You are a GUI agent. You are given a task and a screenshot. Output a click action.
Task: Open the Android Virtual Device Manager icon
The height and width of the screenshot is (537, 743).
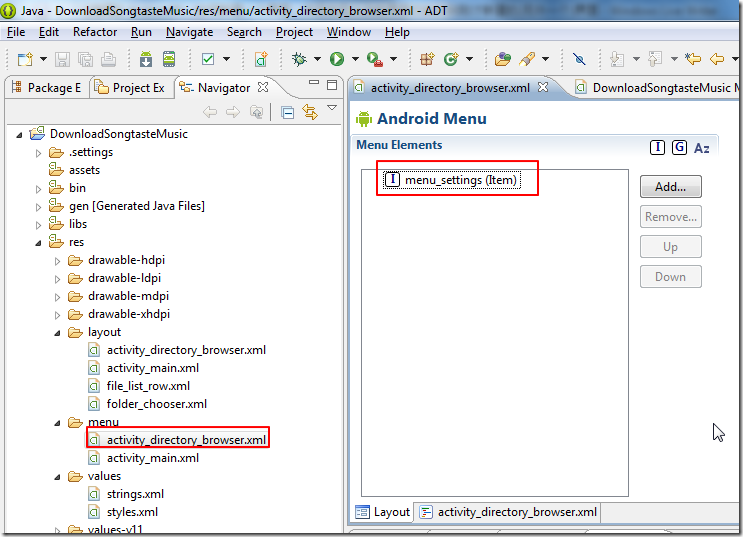[169, 59]
